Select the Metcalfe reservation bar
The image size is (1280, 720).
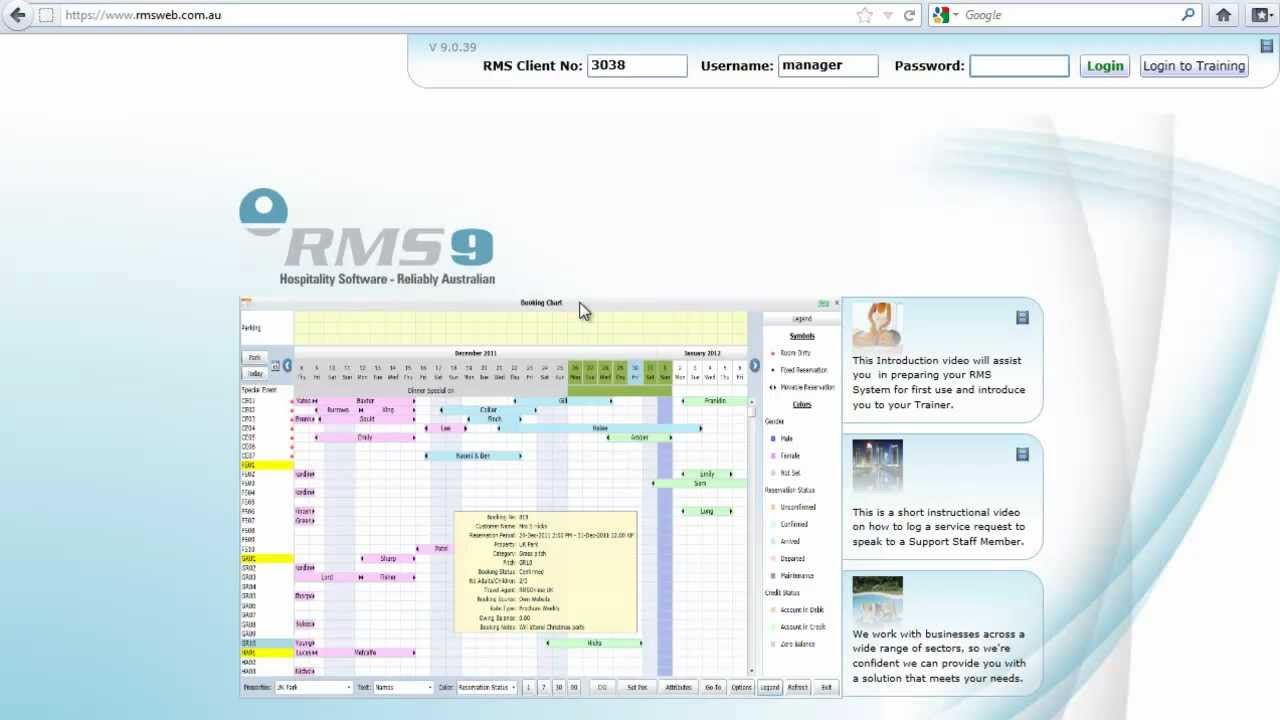coord(366,652)
